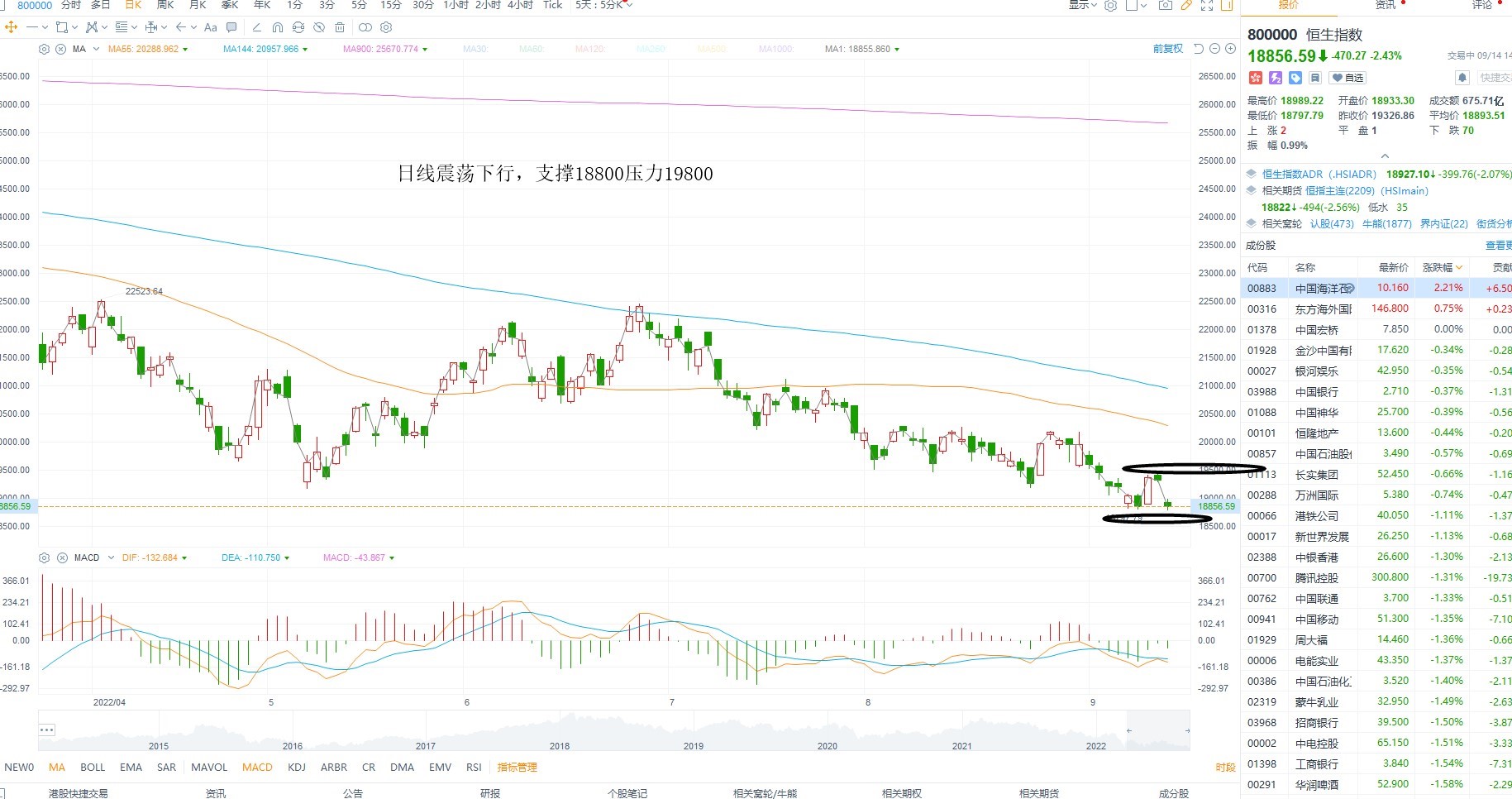The width and height of the screenshot is (1512, 799).
Task: Switch to 月K monthly chart
Action: pyautogui.click(x=198, y=5)
